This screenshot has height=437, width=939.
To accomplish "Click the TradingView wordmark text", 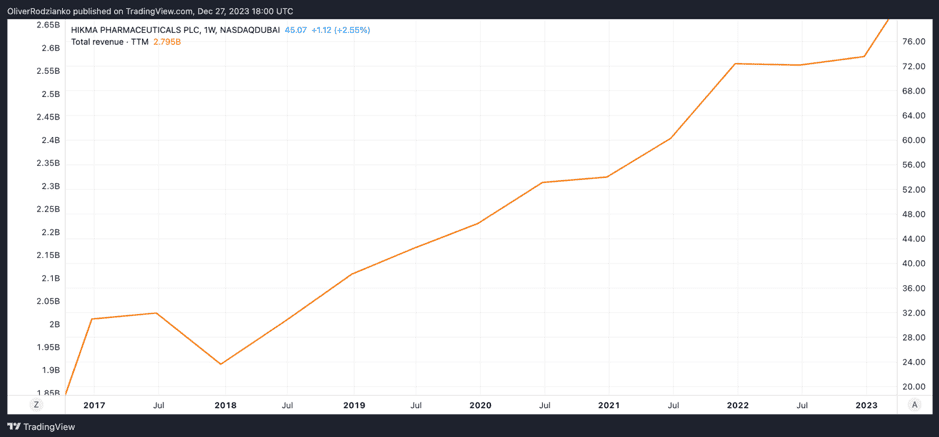I will pyautogui.click(x=49, y=427).
